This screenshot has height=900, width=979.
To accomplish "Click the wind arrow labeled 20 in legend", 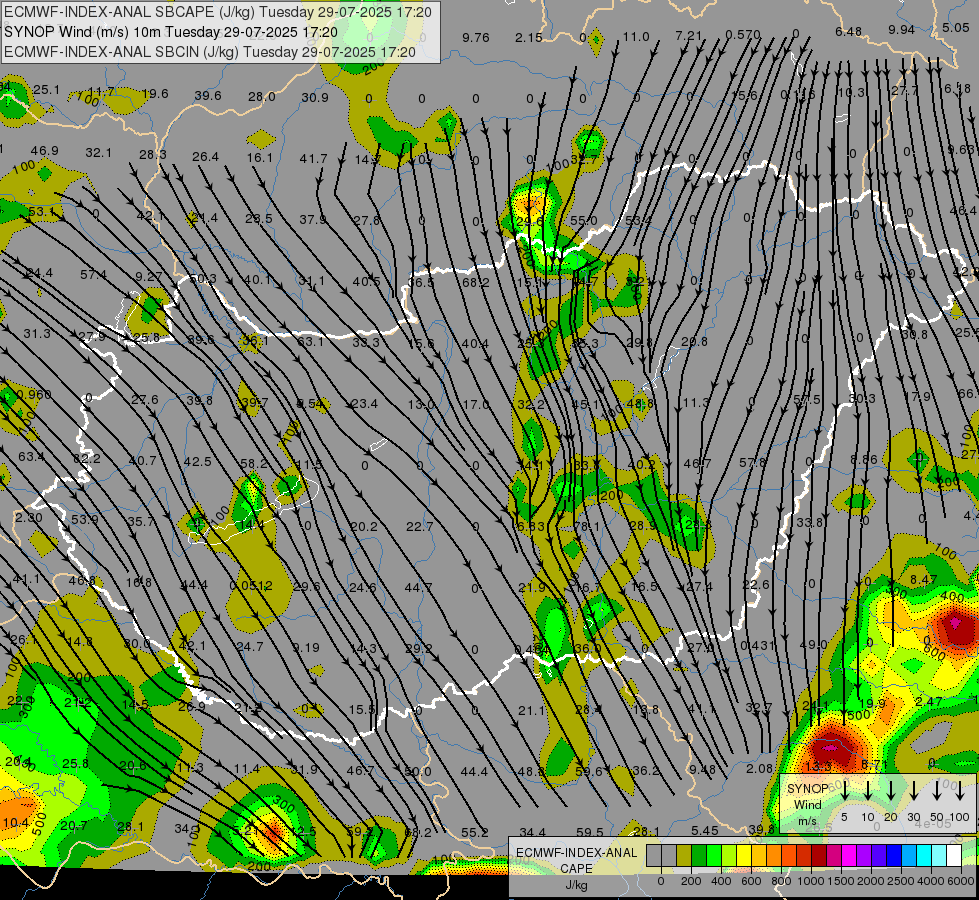I will pyautogui.click(x=890, y=791).
